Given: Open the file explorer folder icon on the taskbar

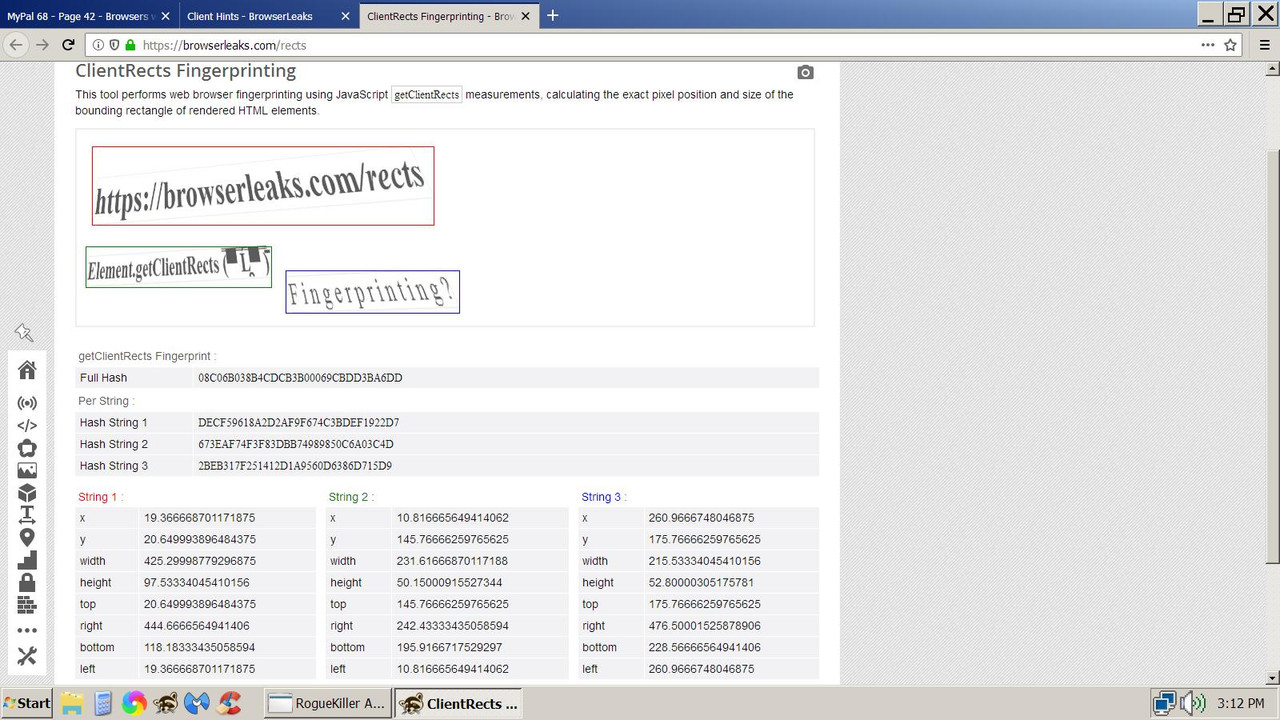Looking at the screenshot, I should pyautogui.click(x=72, y=703).
